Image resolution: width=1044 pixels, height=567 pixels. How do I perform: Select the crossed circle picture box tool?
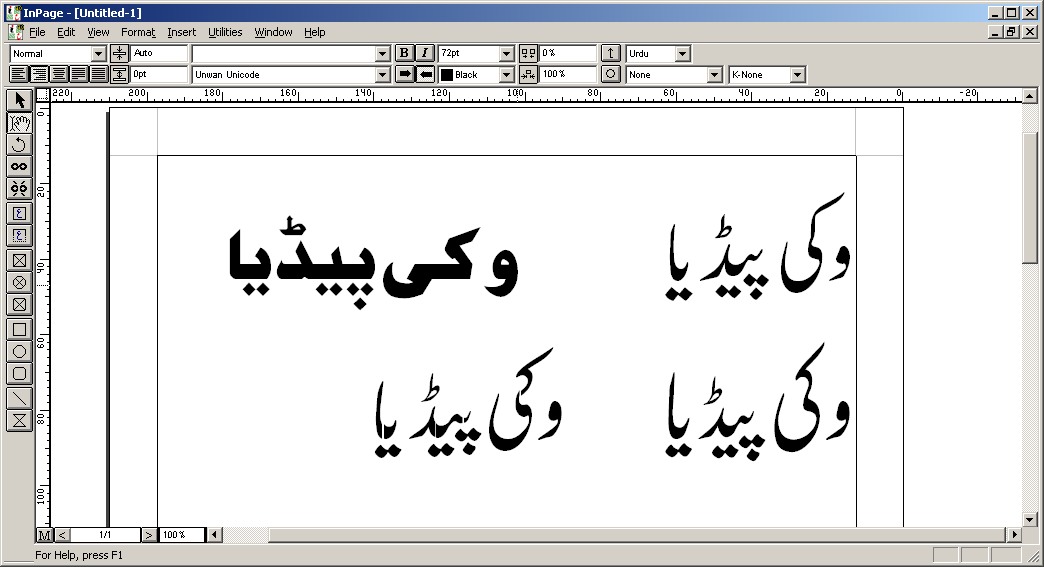point(19,283)
